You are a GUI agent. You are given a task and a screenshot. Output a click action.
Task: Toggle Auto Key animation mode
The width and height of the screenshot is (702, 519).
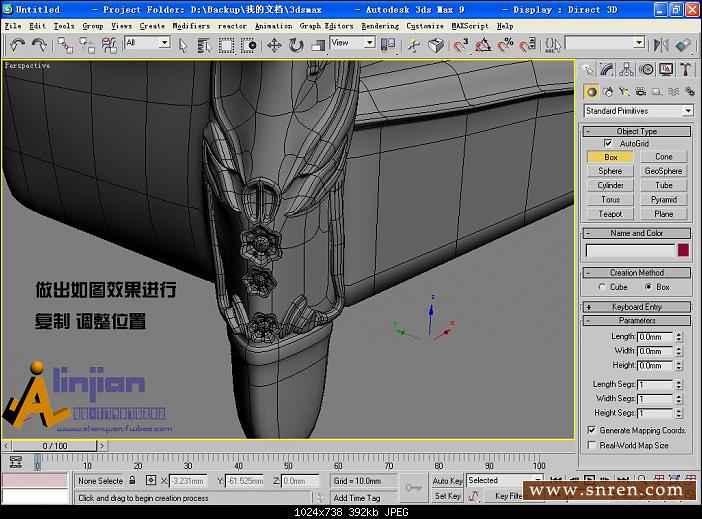pos(447,480)
